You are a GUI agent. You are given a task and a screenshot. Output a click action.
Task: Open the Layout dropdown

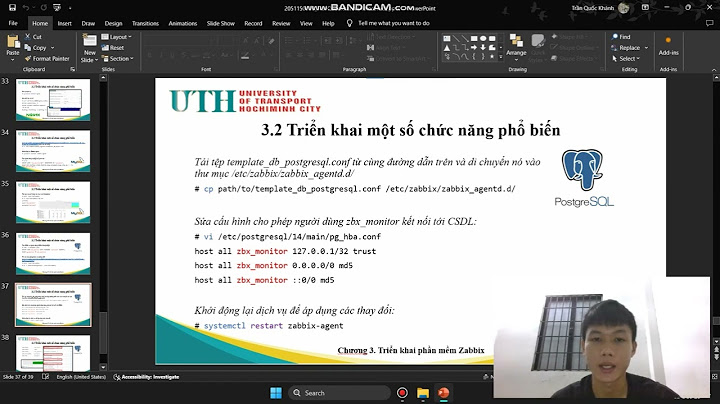[x=117, y=37]
